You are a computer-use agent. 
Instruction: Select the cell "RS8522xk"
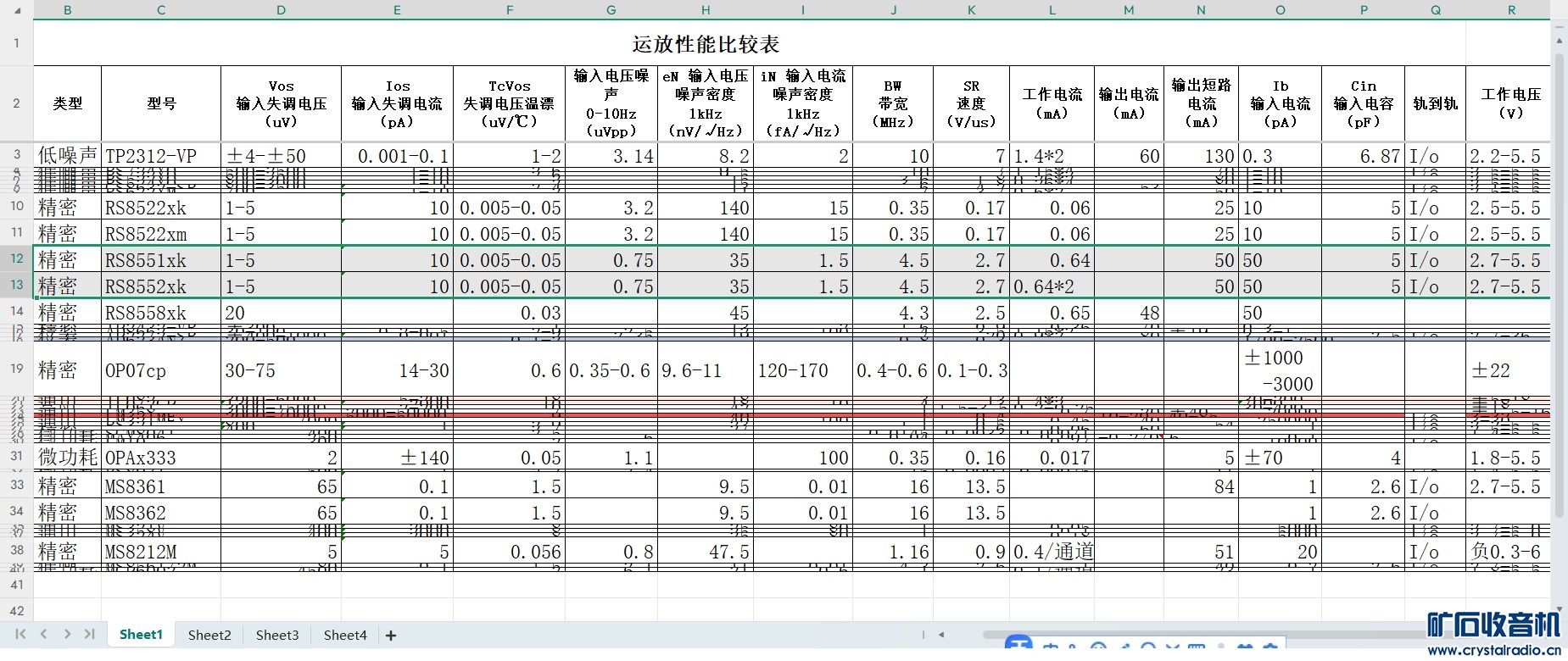click(x=161, y=208)
